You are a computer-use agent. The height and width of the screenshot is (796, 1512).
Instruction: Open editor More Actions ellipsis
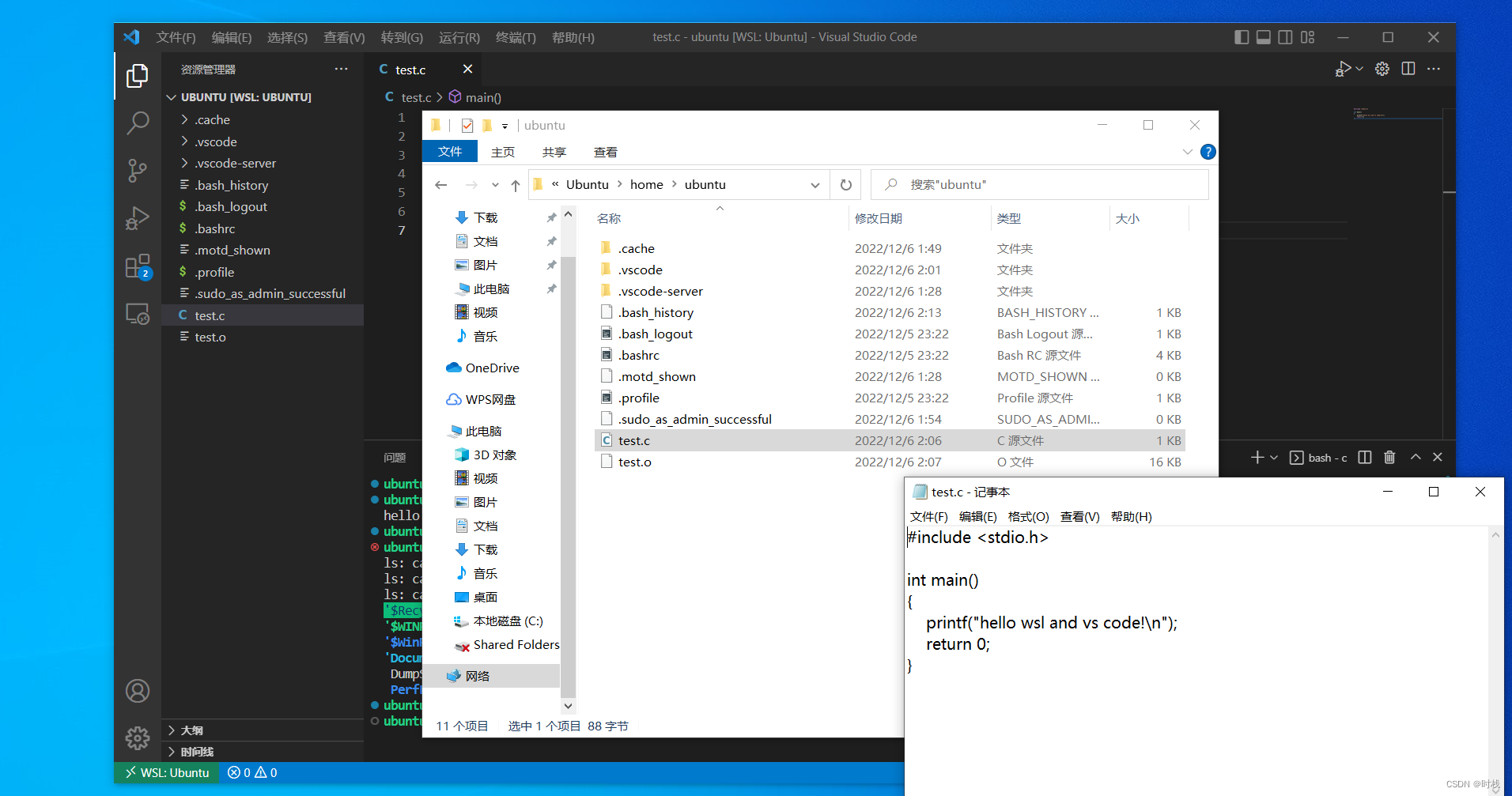pos(1434,69)
